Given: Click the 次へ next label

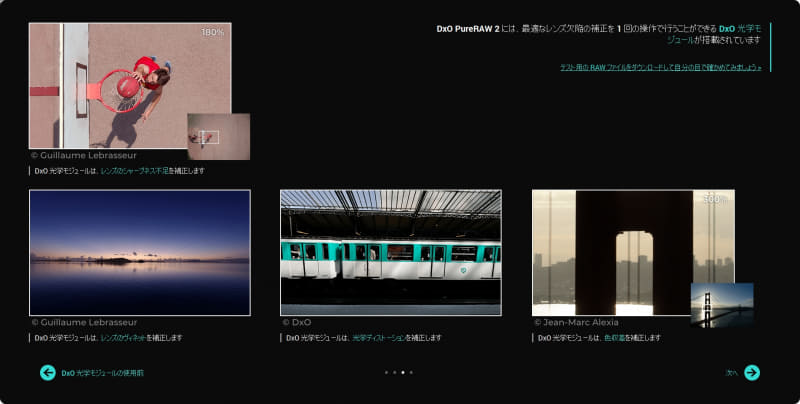Looking at the screenshot, I should point(732,373).
